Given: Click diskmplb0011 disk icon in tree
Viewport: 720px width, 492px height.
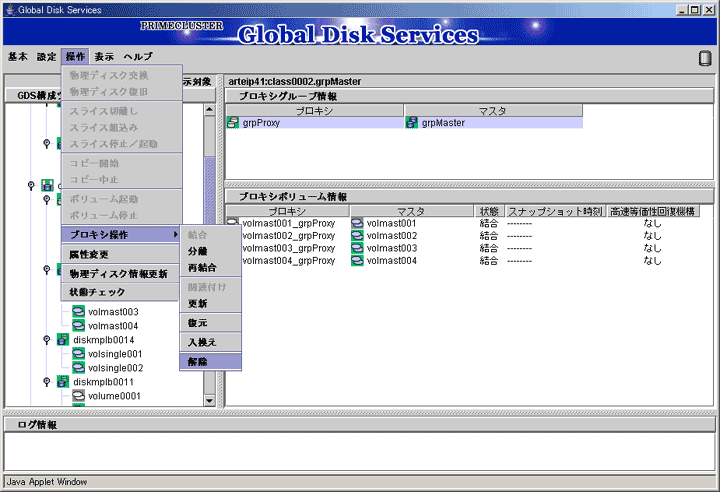Looking at the screenshot, I should coord(63,382).
